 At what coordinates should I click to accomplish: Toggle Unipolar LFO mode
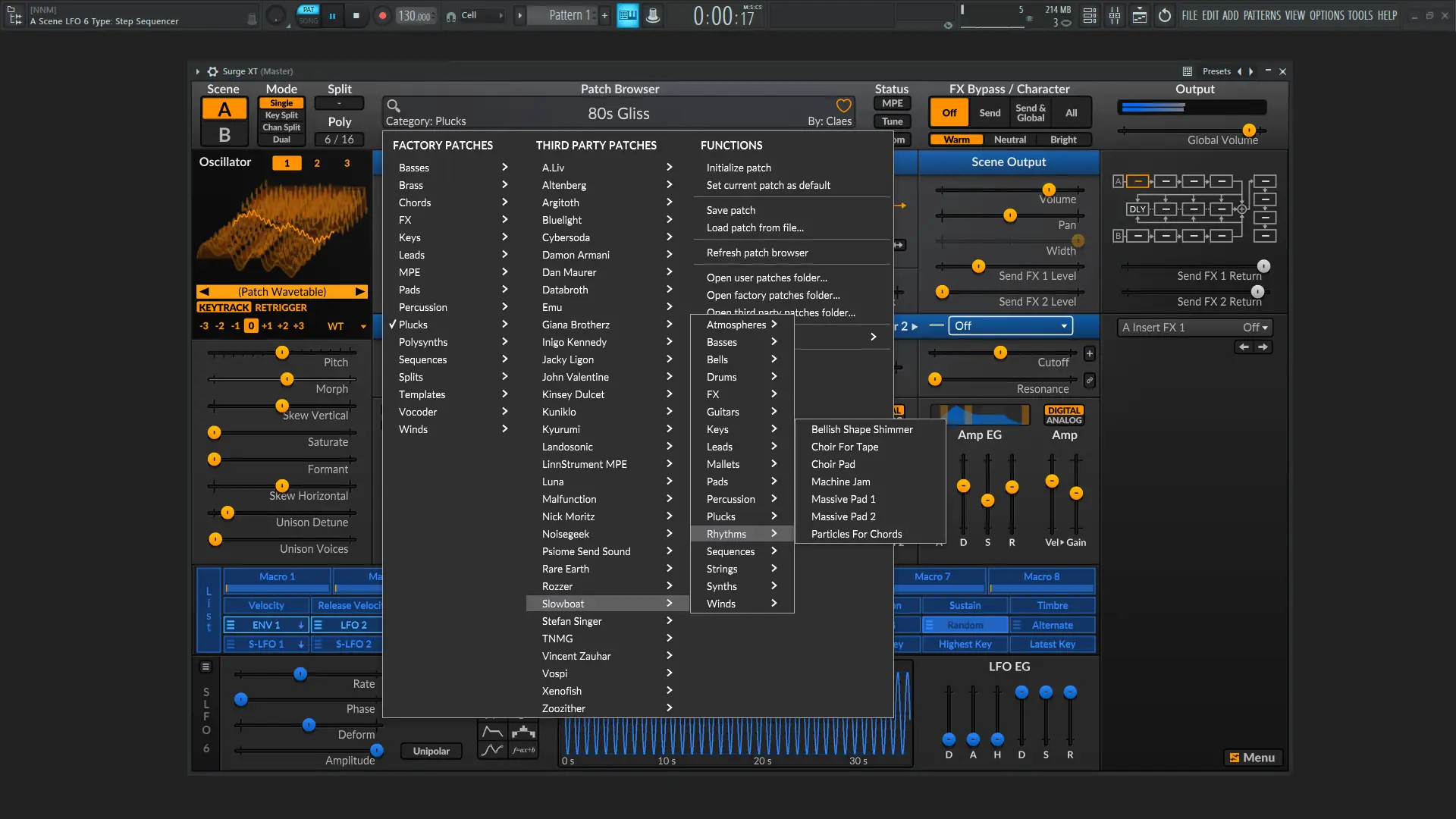431,751
